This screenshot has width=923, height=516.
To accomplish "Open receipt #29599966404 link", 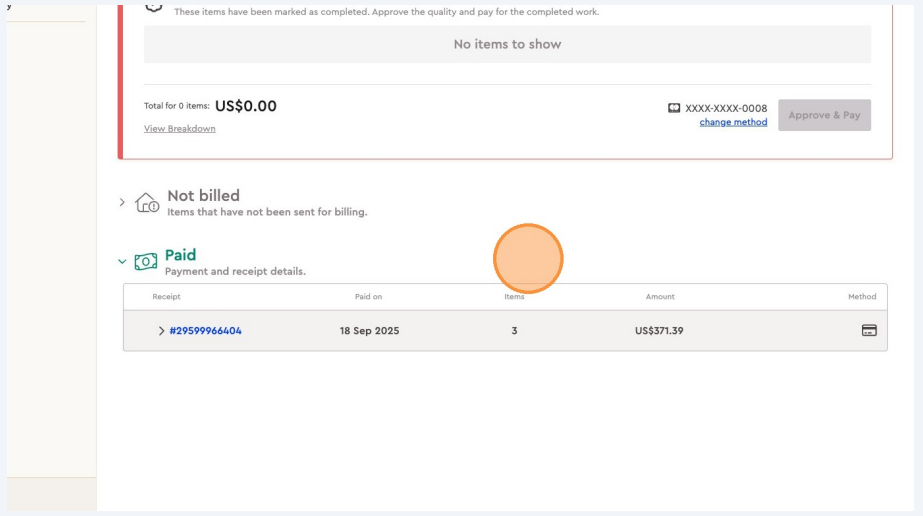I will point(205,331).
